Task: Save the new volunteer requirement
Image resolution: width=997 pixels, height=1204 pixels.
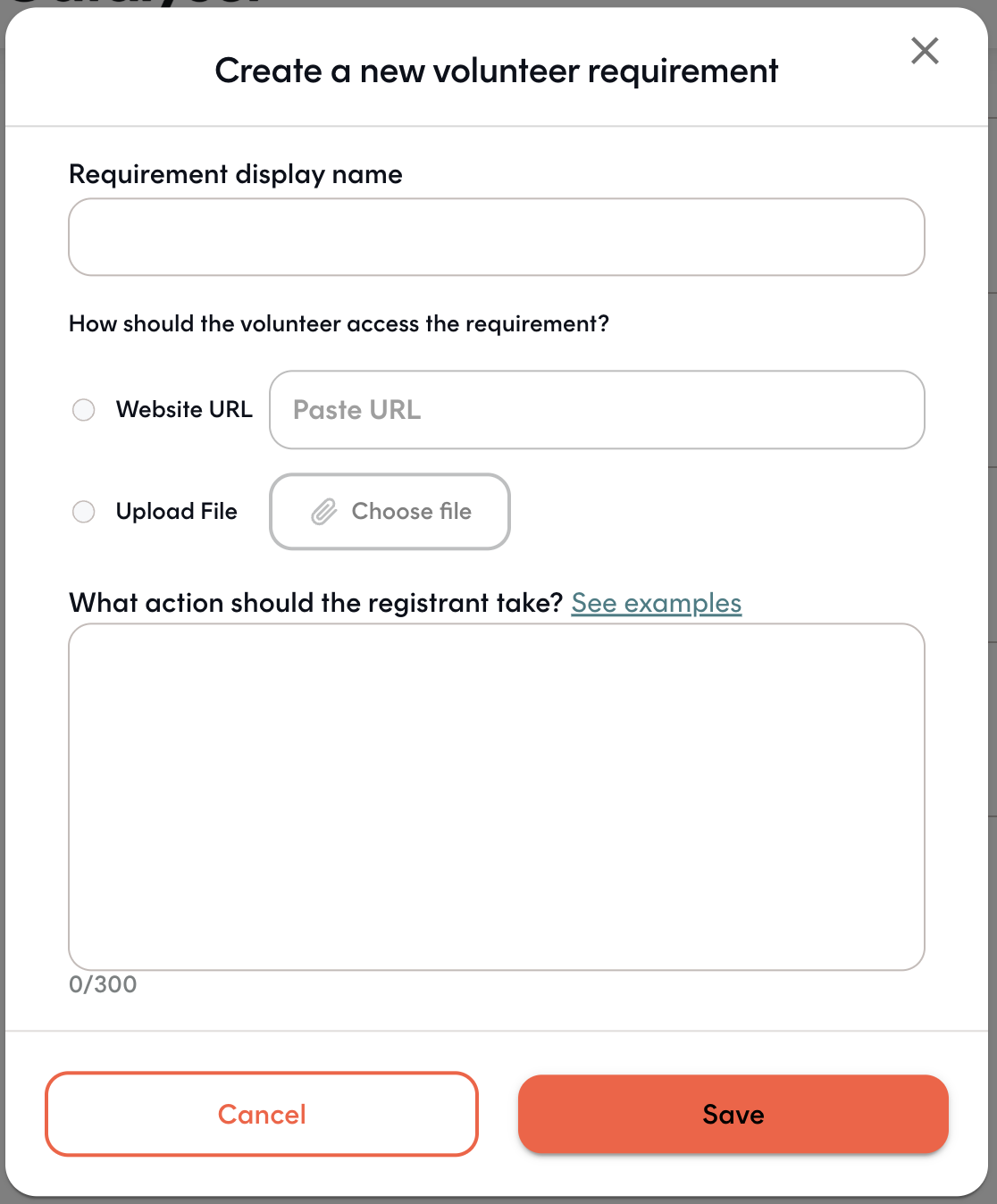Action: 733,1114
